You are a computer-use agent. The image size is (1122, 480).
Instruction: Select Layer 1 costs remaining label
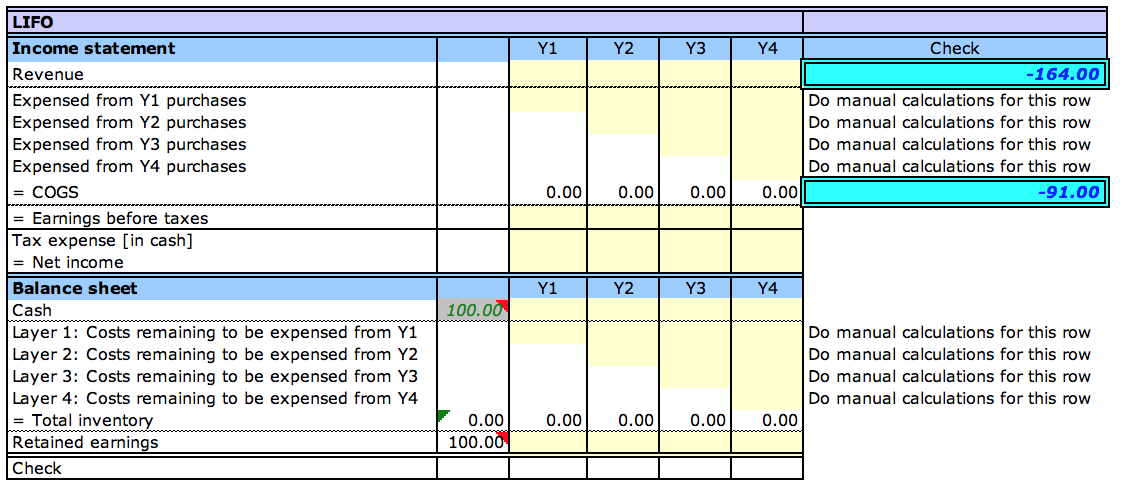[215, 333]
